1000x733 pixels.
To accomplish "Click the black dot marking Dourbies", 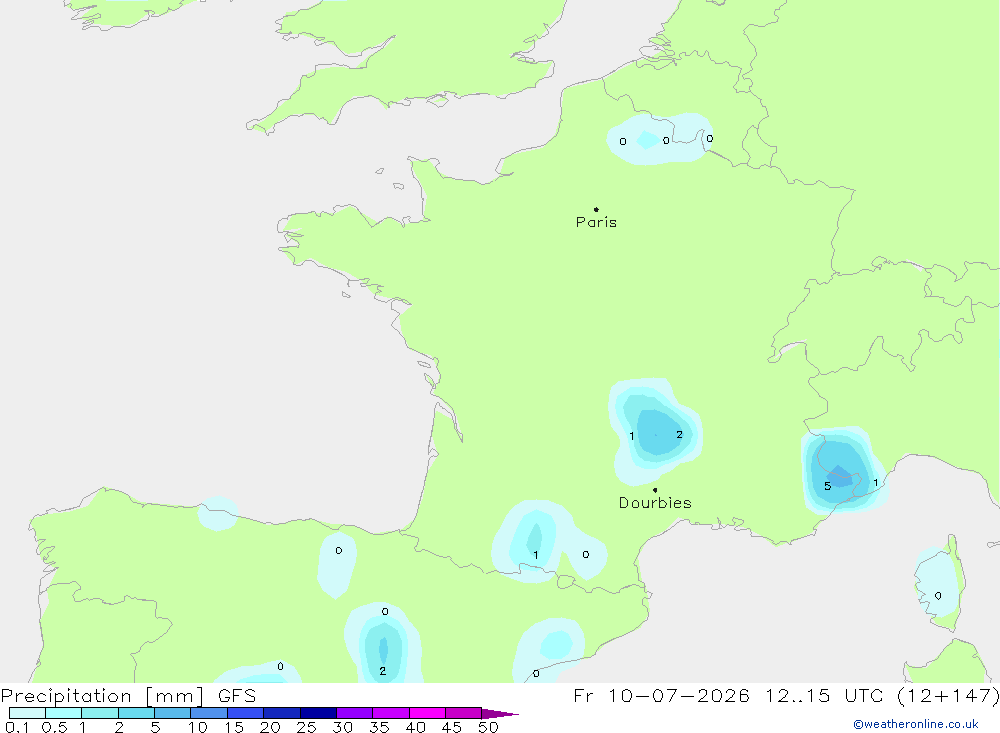I will click(655, 490).
